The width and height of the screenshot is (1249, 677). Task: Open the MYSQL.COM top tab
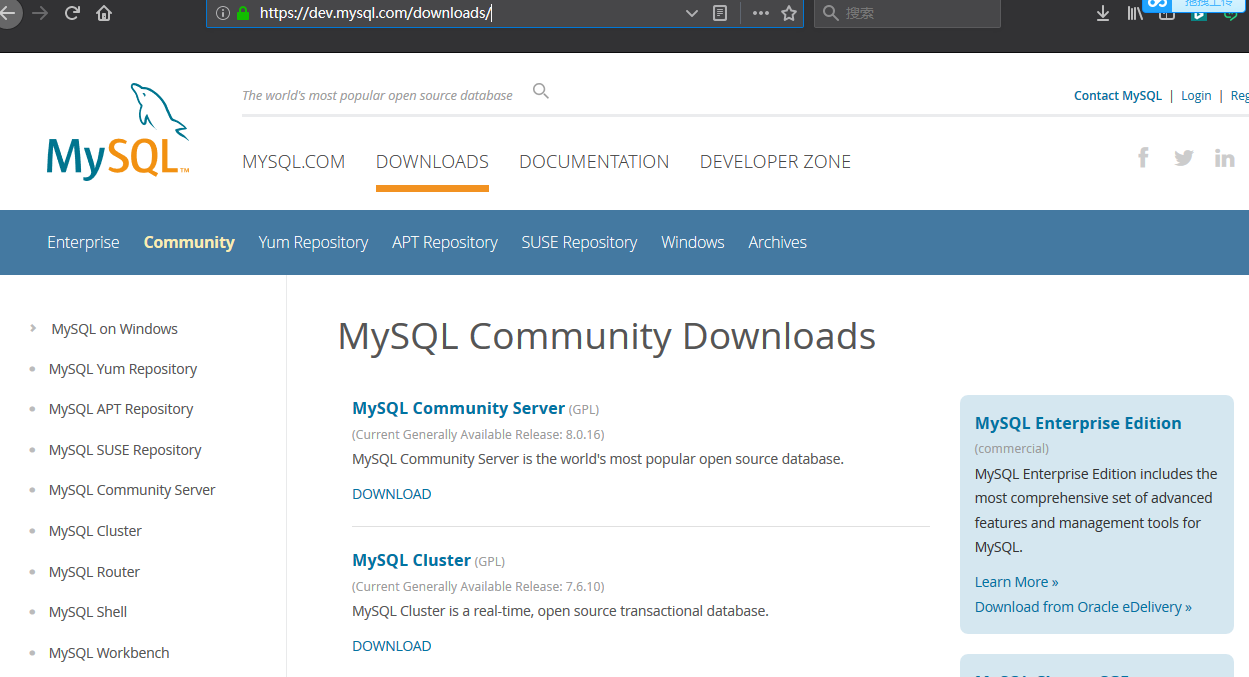(x=293, y=162)
